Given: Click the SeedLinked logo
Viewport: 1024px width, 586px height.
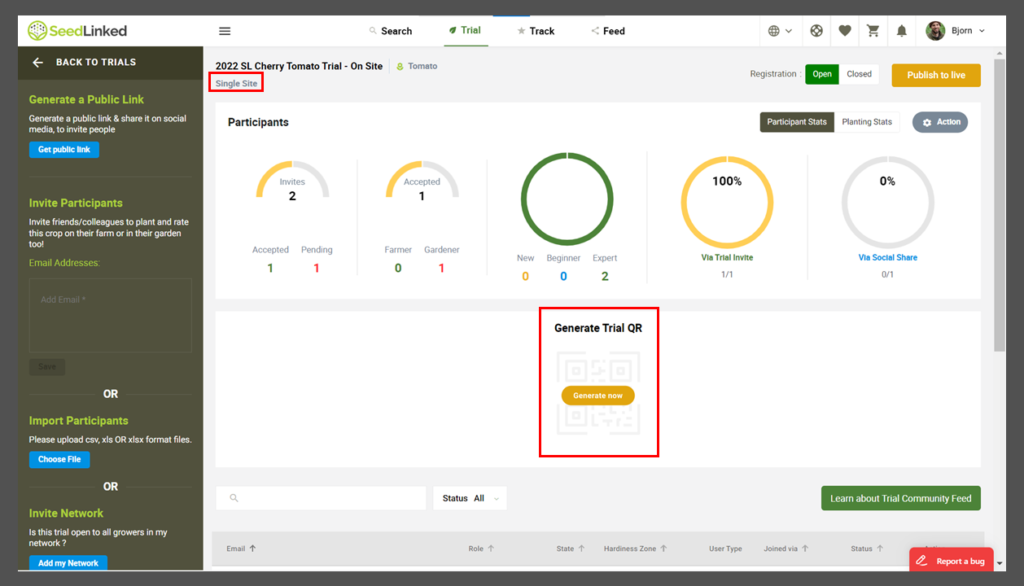Looking at the screenshot, I should coord(77,30).
